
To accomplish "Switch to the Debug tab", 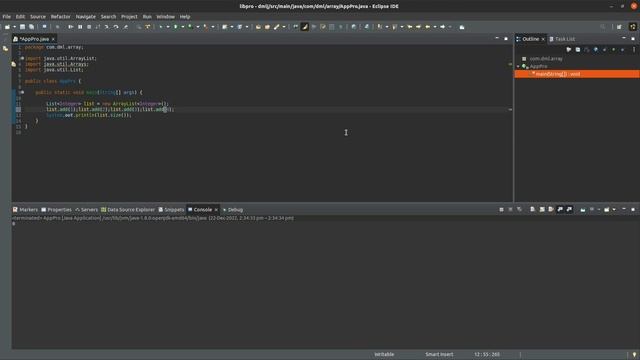I will pyautogui.click(x=233, y=210).
